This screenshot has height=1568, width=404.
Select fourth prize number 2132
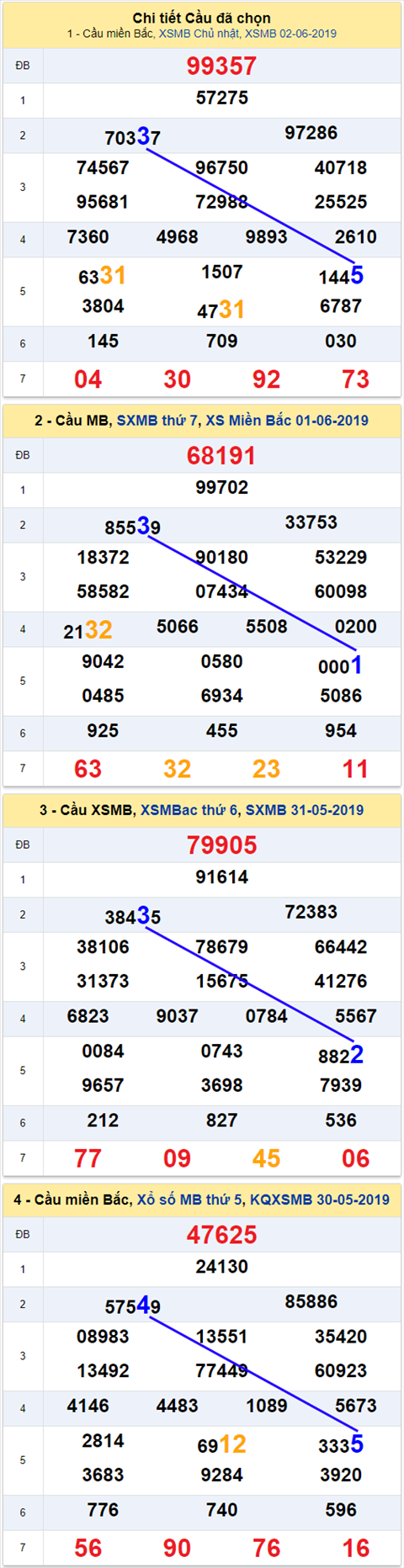tap(88, 630)
